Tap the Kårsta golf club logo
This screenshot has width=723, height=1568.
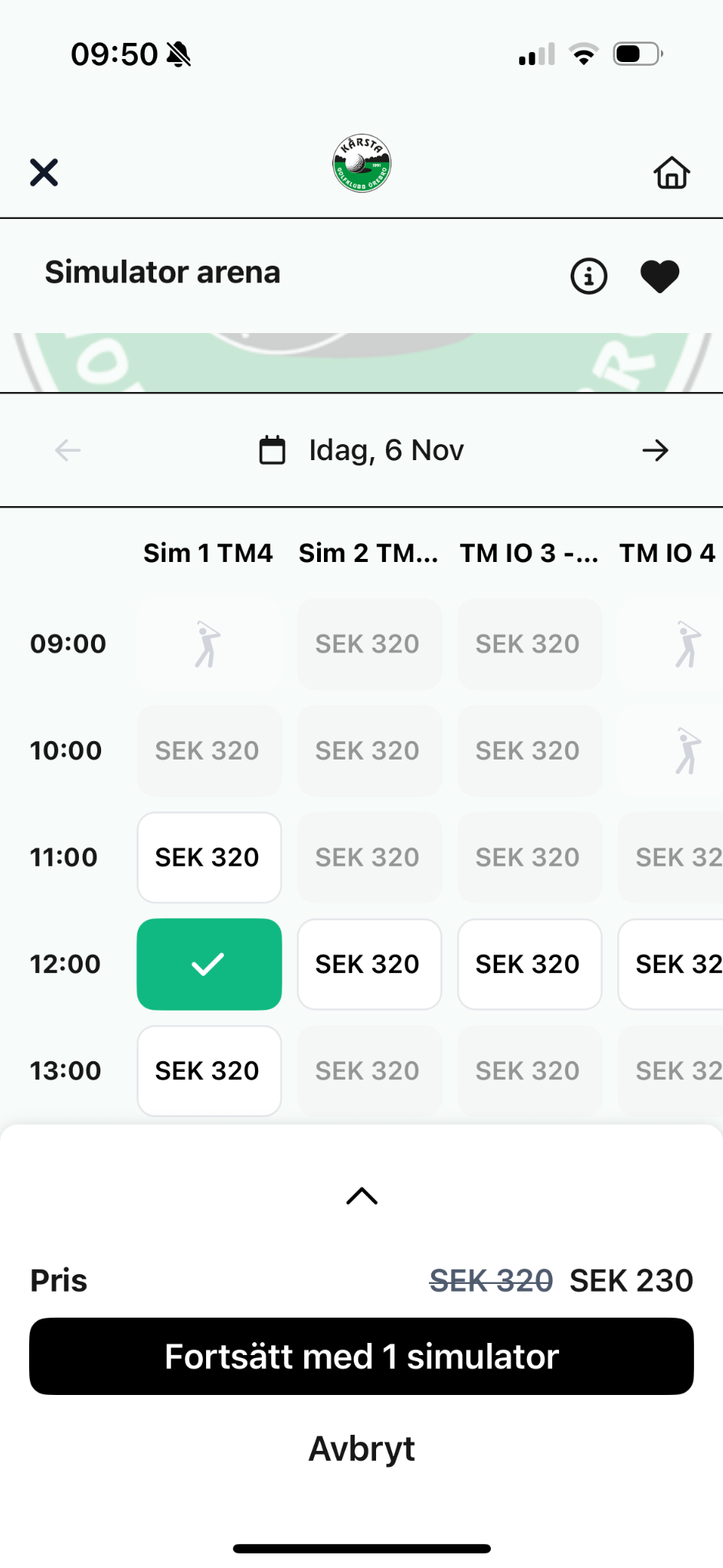361,164
